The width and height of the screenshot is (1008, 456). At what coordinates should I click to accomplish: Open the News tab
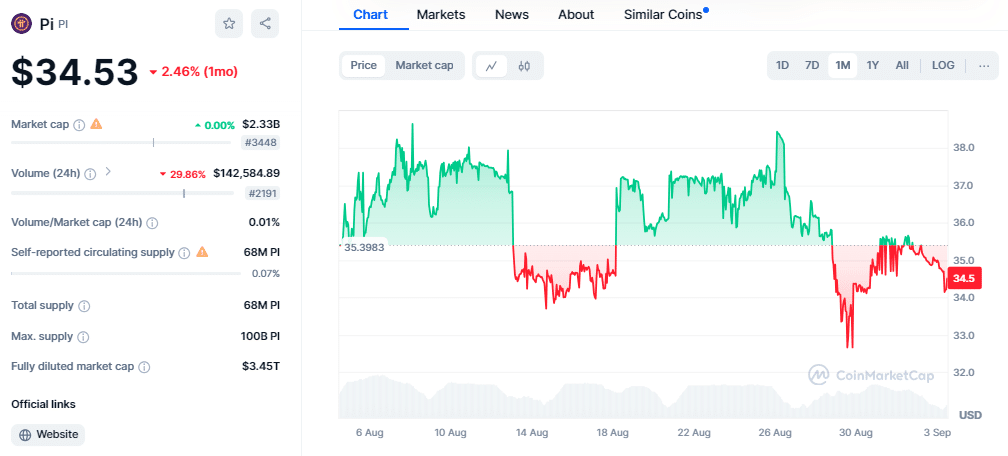coord(512,15)
